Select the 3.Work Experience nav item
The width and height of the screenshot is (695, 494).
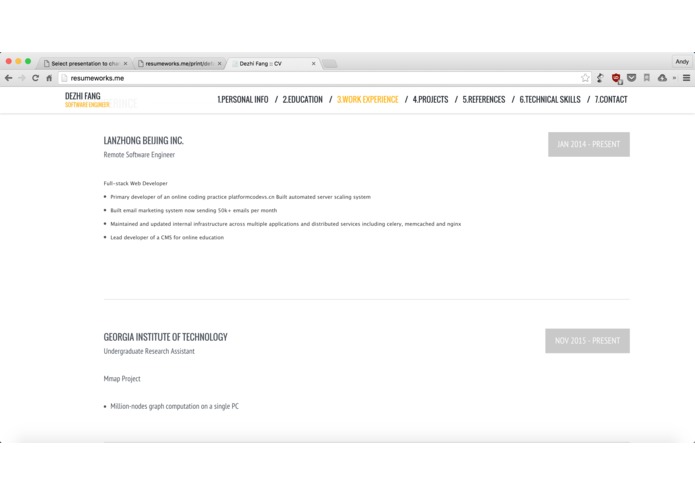tap(368, 100)
